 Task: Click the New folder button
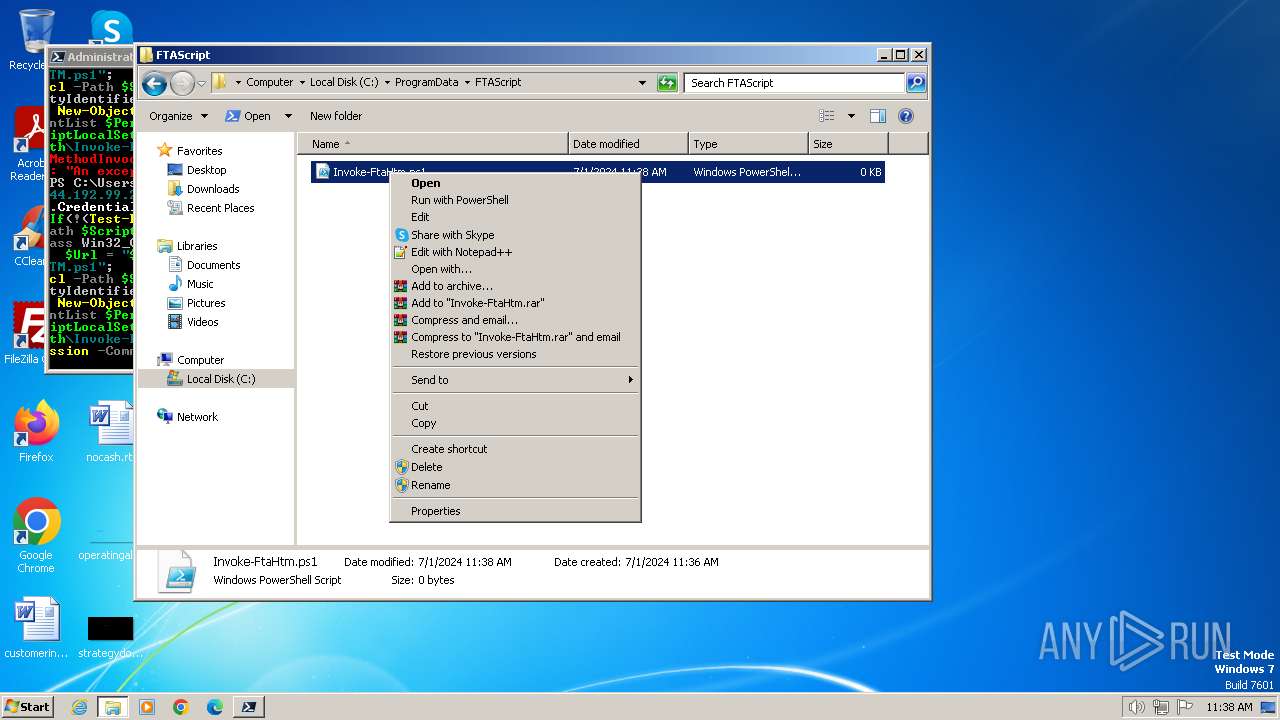336,116
